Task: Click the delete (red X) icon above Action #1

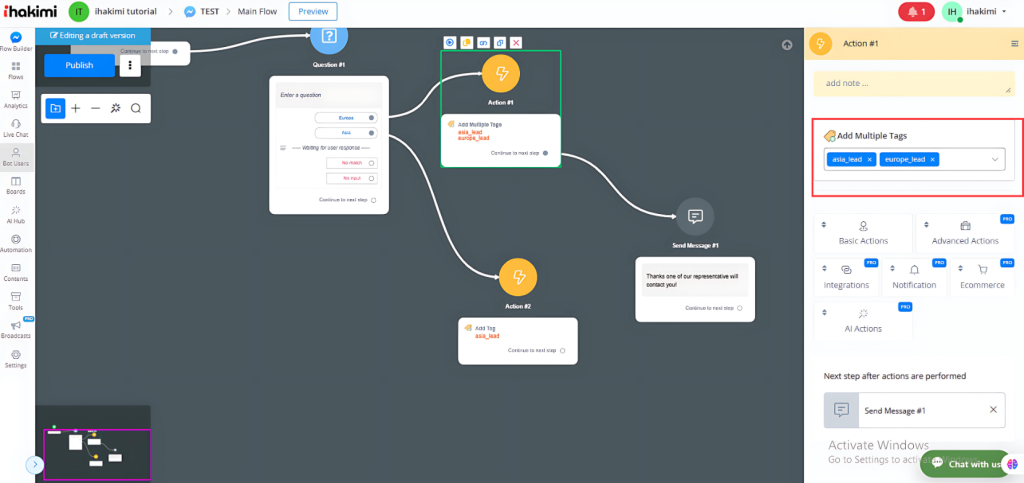Action: 516,43
